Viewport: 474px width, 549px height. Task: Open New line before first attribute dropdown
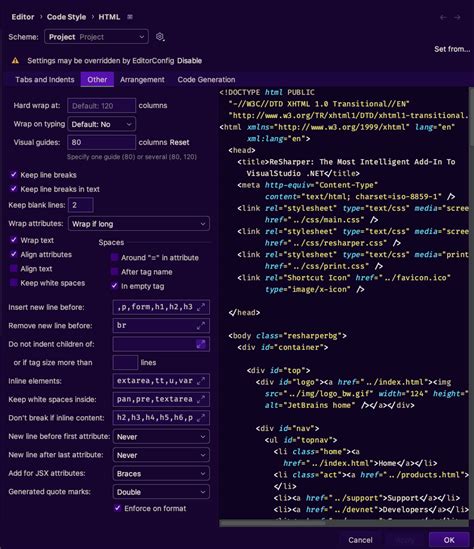pos(161,437)
